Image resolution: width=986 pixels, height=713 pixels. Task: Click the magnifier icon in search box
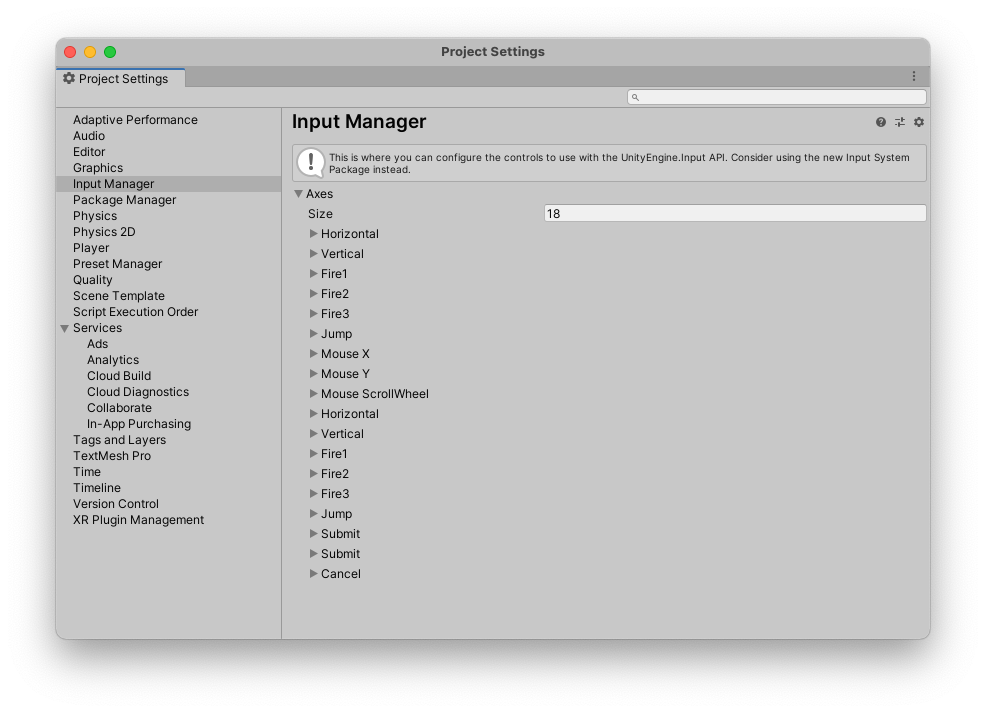(x=635, y=97)
